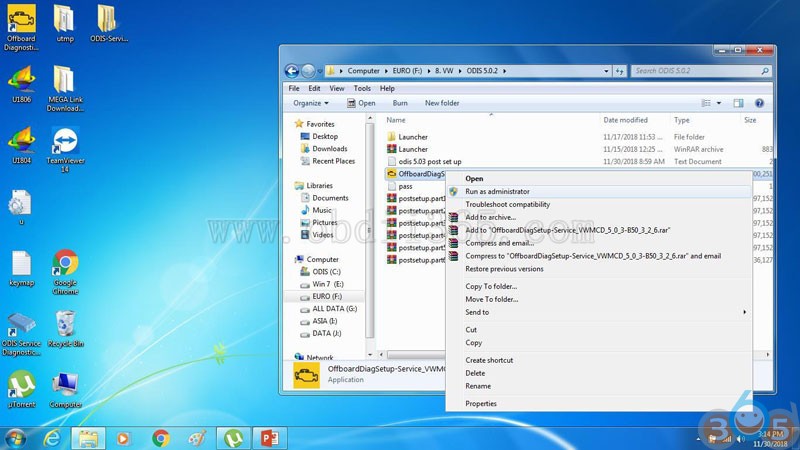
Task: Click the New folder button
Action: (x=442, y=103)
